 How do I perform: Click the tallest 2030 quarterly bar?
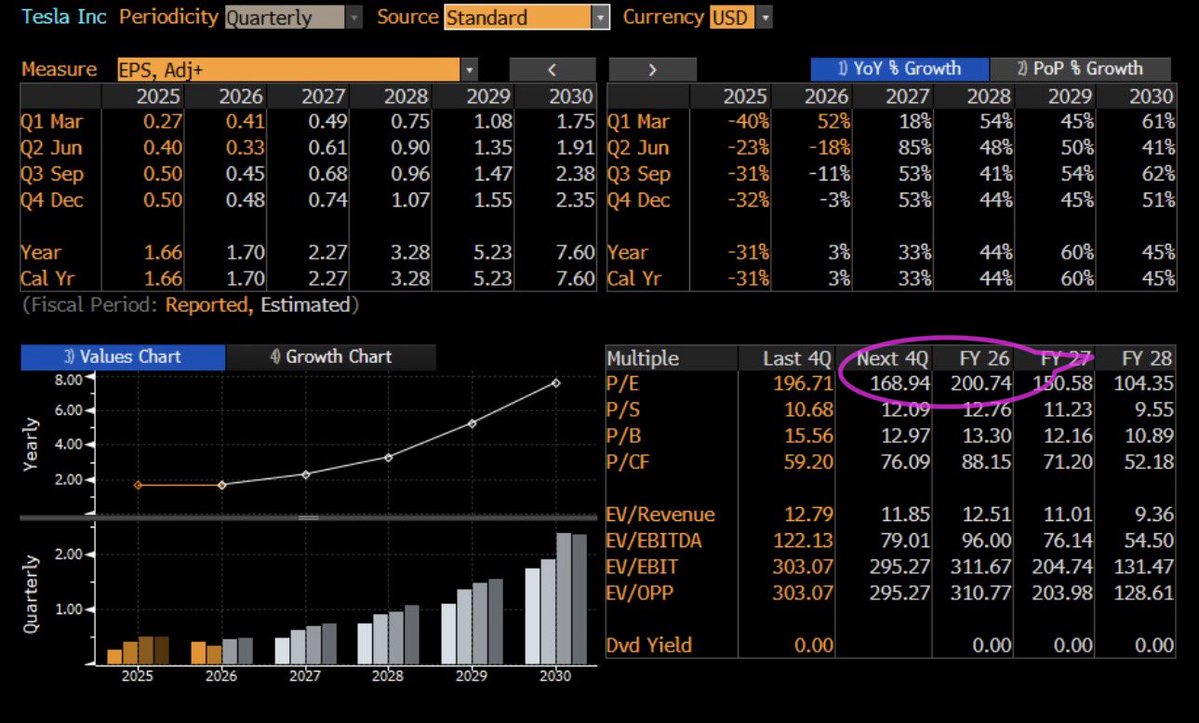[x=564, y=598]
